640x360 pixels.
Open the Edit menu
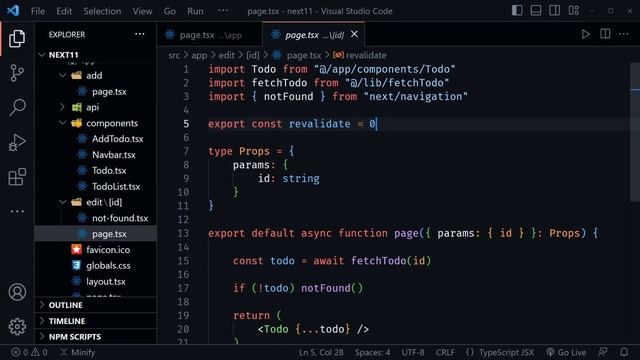[x=64, y=11]
